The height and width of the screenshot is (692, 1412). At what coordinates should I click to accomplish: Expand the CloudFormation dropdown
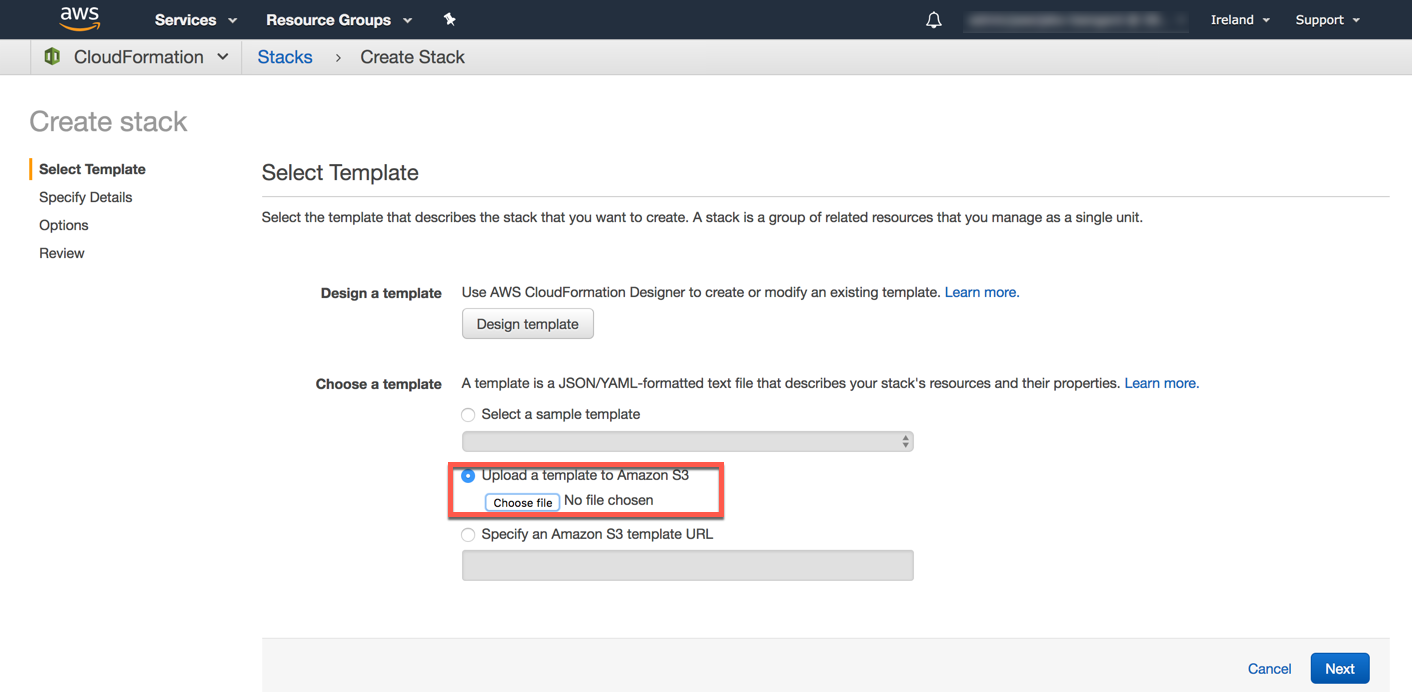[x=150, y=57]
